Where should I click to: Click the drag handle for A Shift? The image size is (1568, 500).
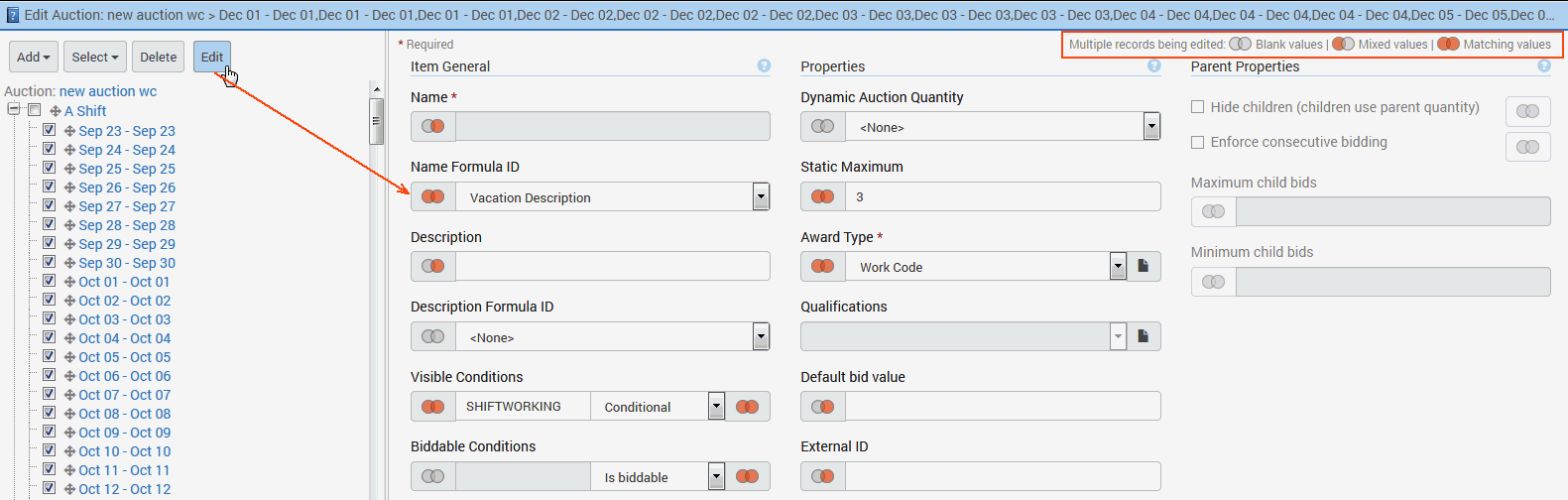point(56,111)
